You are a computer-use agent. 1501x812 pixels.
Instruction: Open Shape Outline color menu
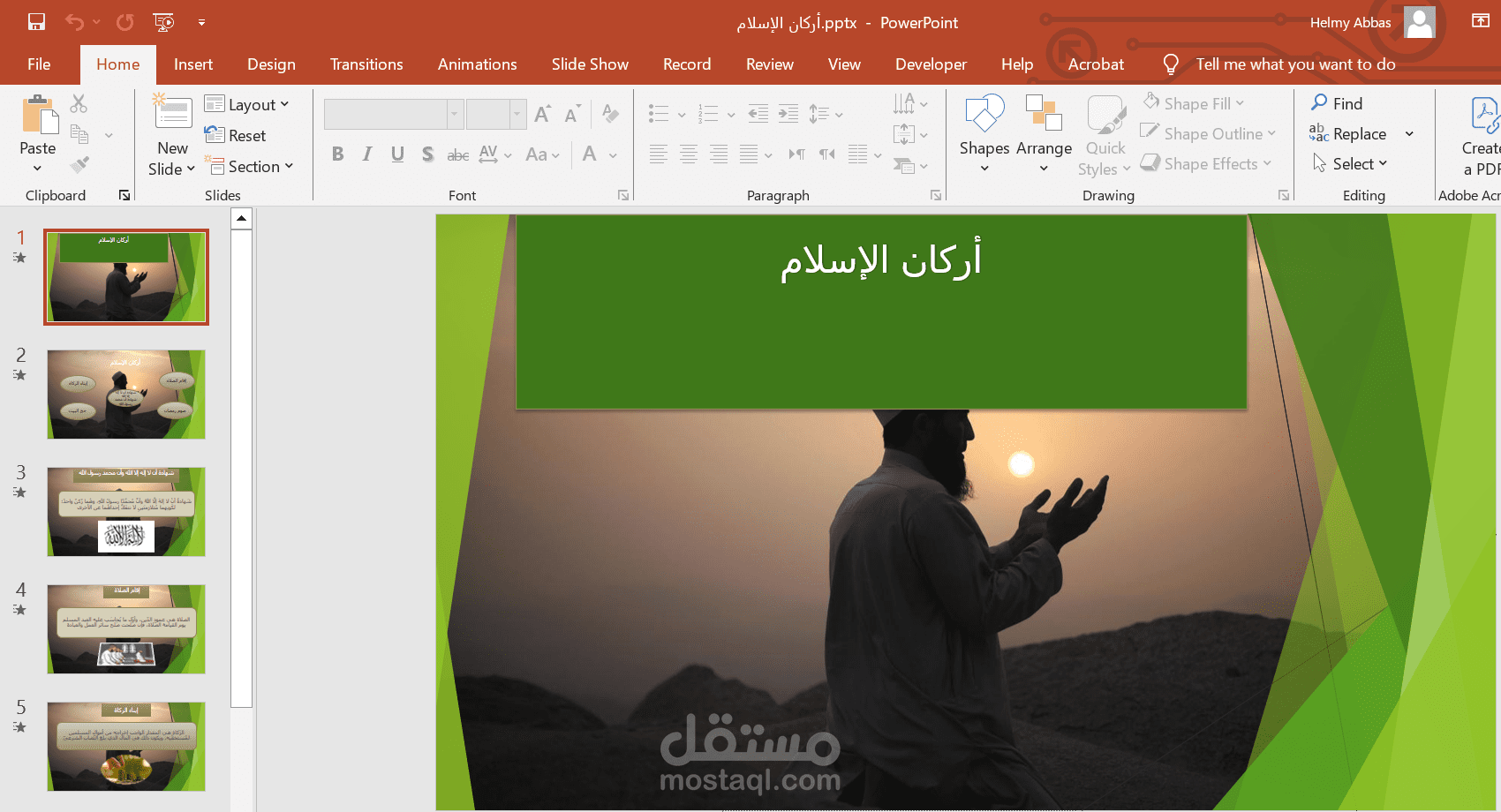[x=1209, y=133]
